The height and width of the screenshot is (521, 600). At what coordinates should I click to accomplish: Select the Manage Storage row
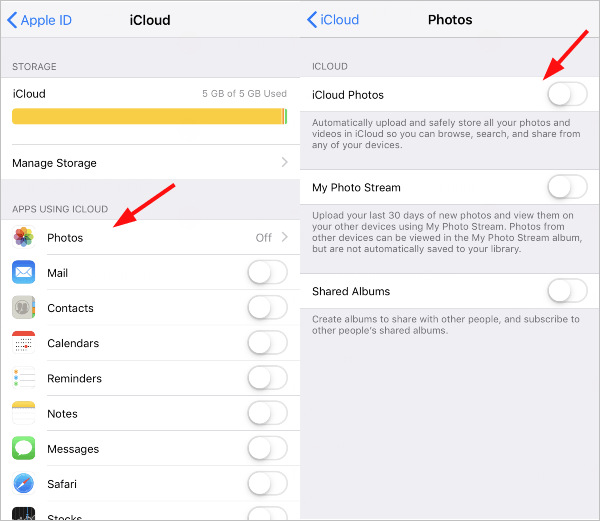tap(150, 163)
